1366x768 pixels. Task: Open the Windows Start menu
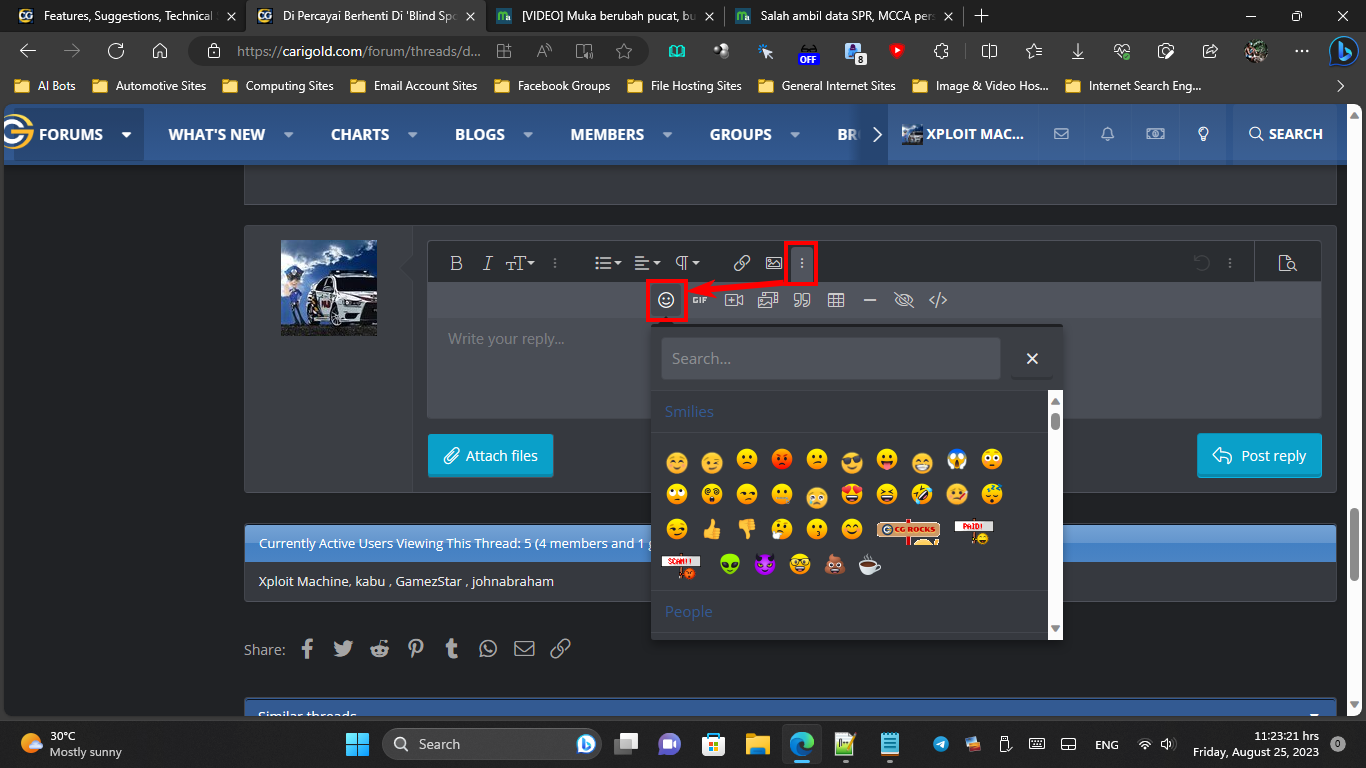point(357,744)
